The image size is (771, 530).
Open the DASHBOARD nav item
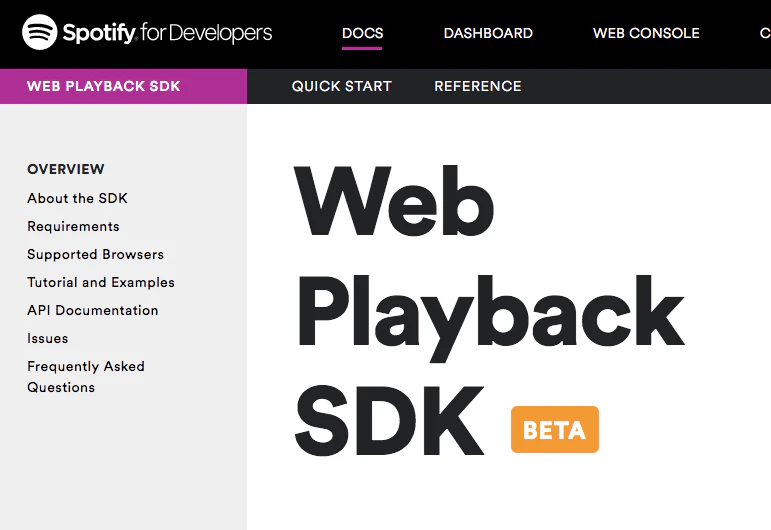coord(488,33)
